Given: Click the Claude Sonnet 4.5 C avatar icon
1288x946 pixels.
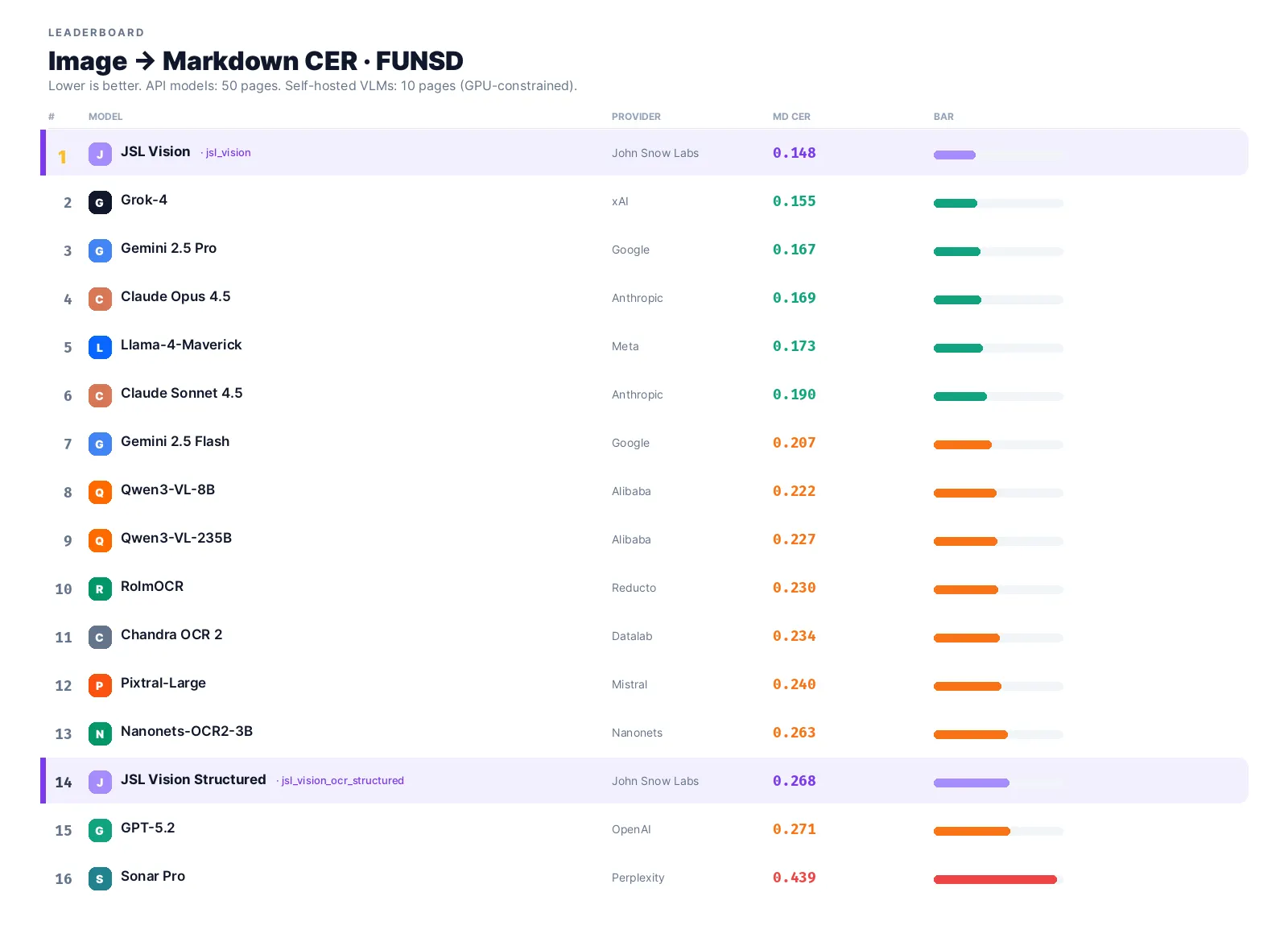Looking at the screenshot, I should (x=100, y=395).
